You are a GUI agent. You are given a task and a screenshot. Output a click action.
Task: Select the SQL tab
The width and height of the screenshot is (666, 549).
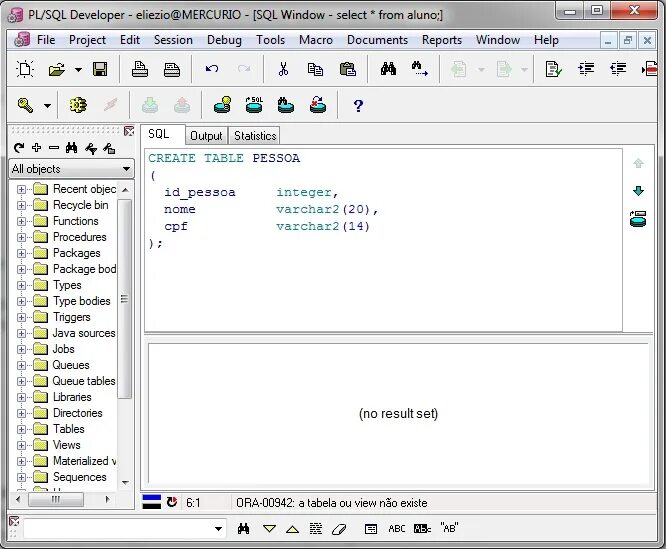pos(162,134)
